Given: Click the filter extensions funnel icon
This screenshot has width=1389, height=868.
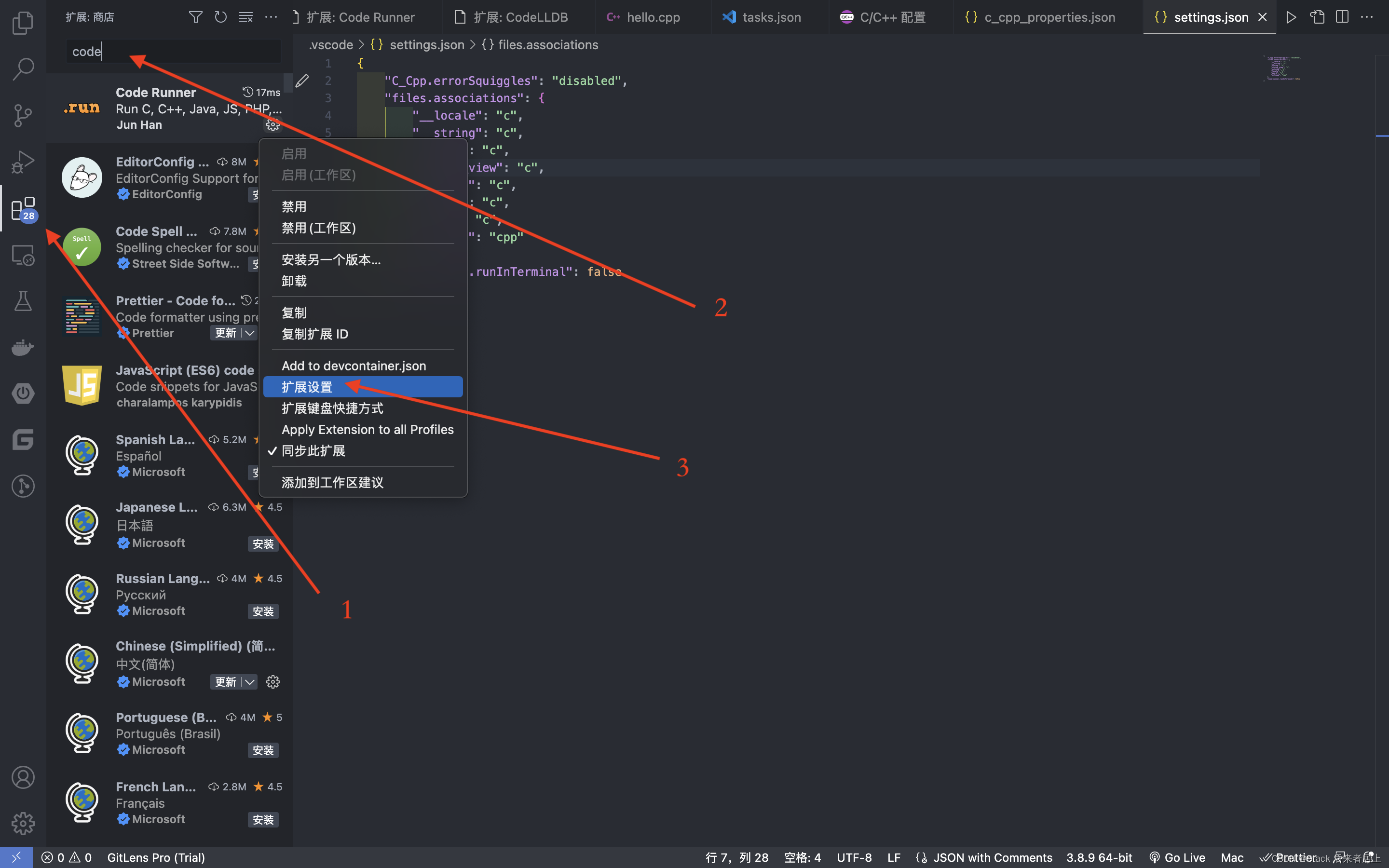Looking at the screenshot, I should 196,17.
